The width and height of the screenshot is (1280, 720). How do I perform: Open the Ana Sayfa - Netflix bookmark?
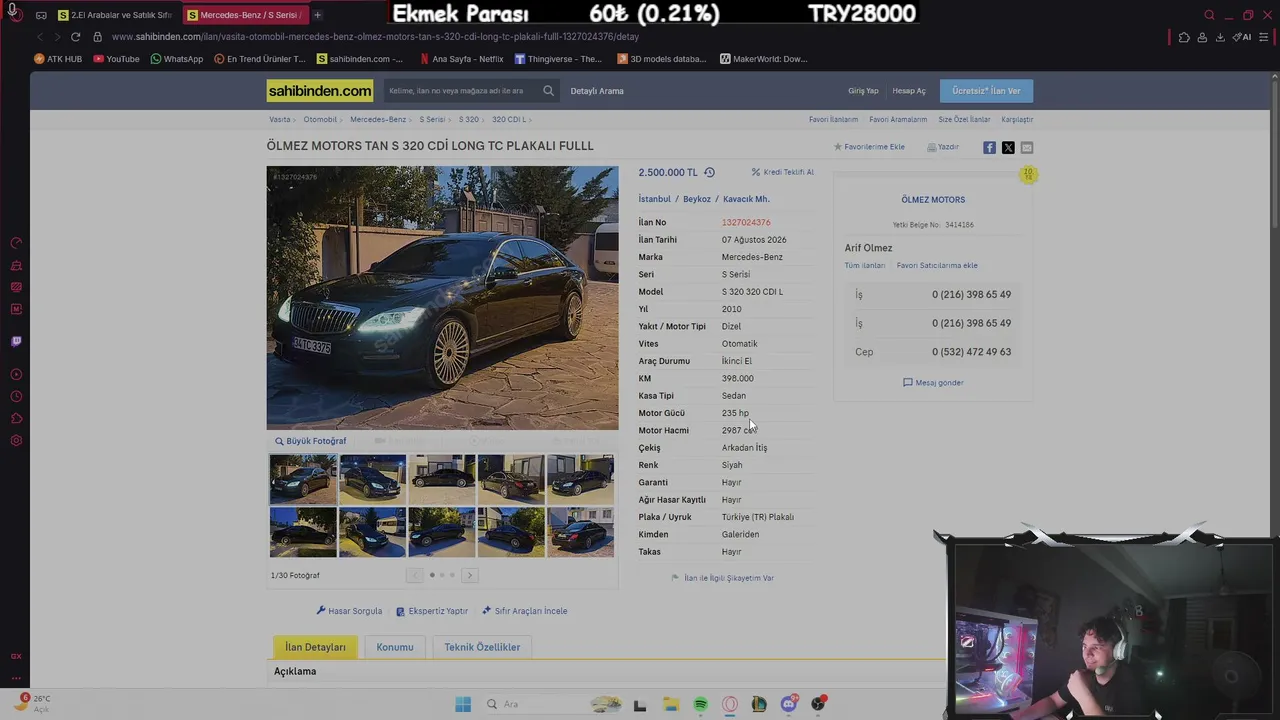click(461, 59)
